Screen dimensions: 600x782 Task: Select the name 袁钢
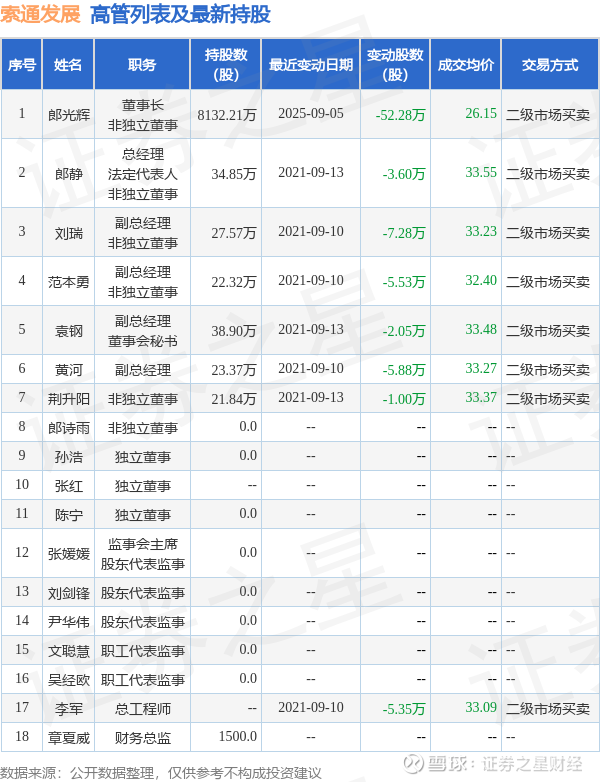pyautogui.click(x=69, y=331)
